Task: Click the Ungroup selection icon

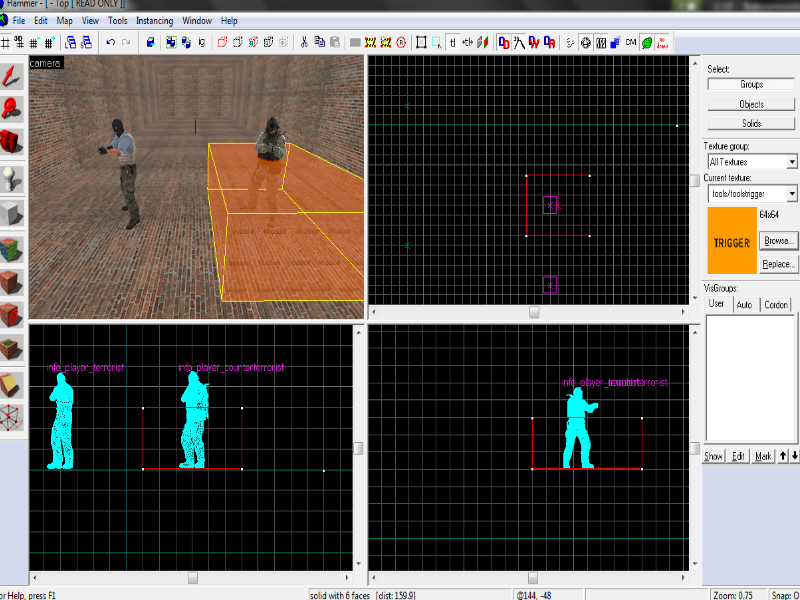Action: pos(186,42)
